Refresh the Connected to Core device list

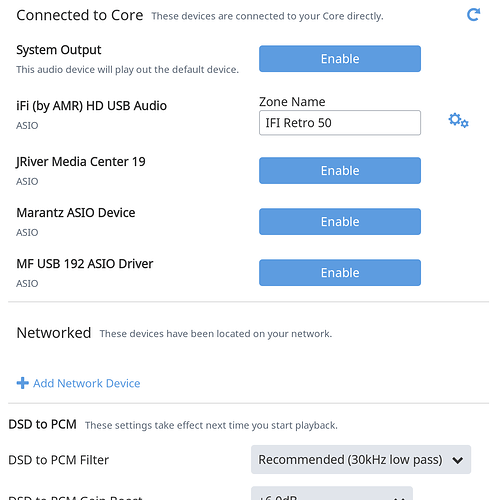[473, 15]
